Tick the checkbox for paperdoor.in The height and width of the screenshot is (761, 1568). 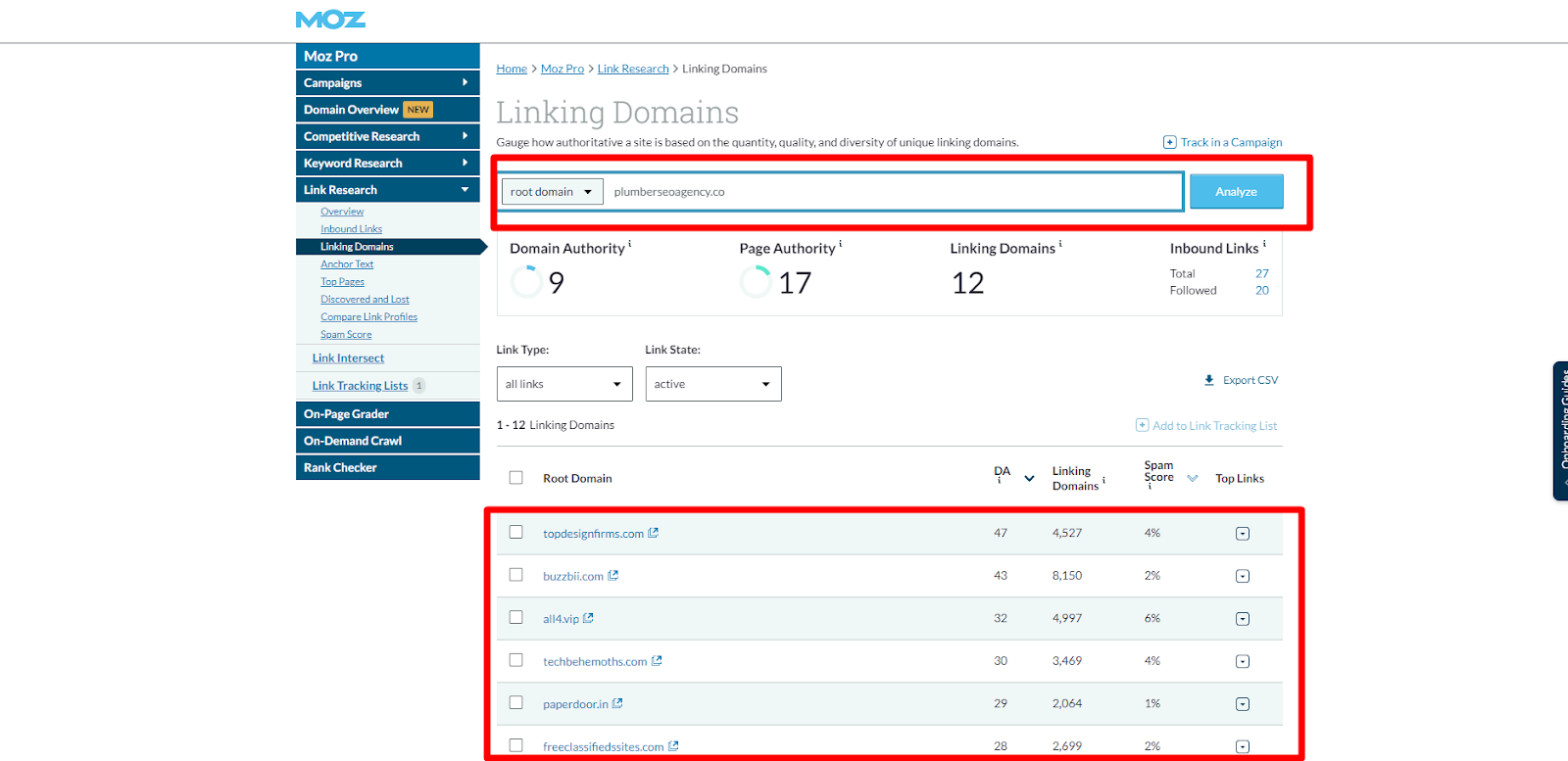[x=516, y=702]
